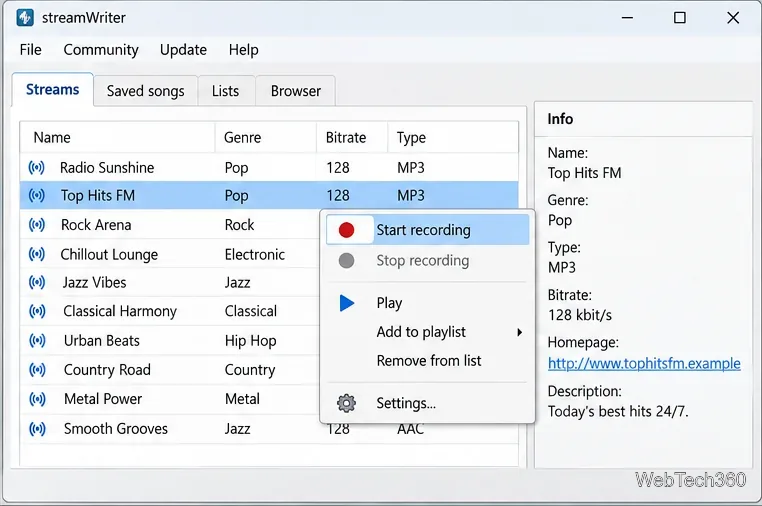Select the Country Road stream name
This screenshot has width=762, height=506.
[107, 370]
